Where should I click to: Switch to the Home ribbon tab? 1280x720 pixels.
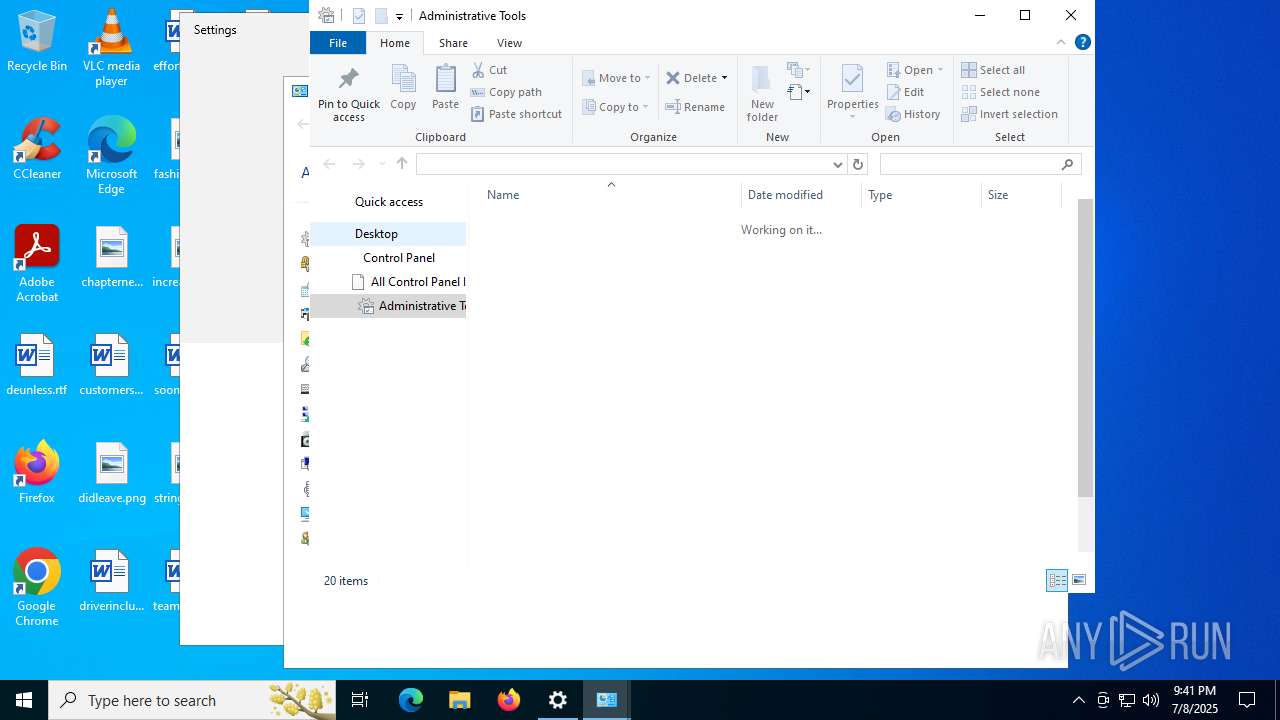(395, 43)
